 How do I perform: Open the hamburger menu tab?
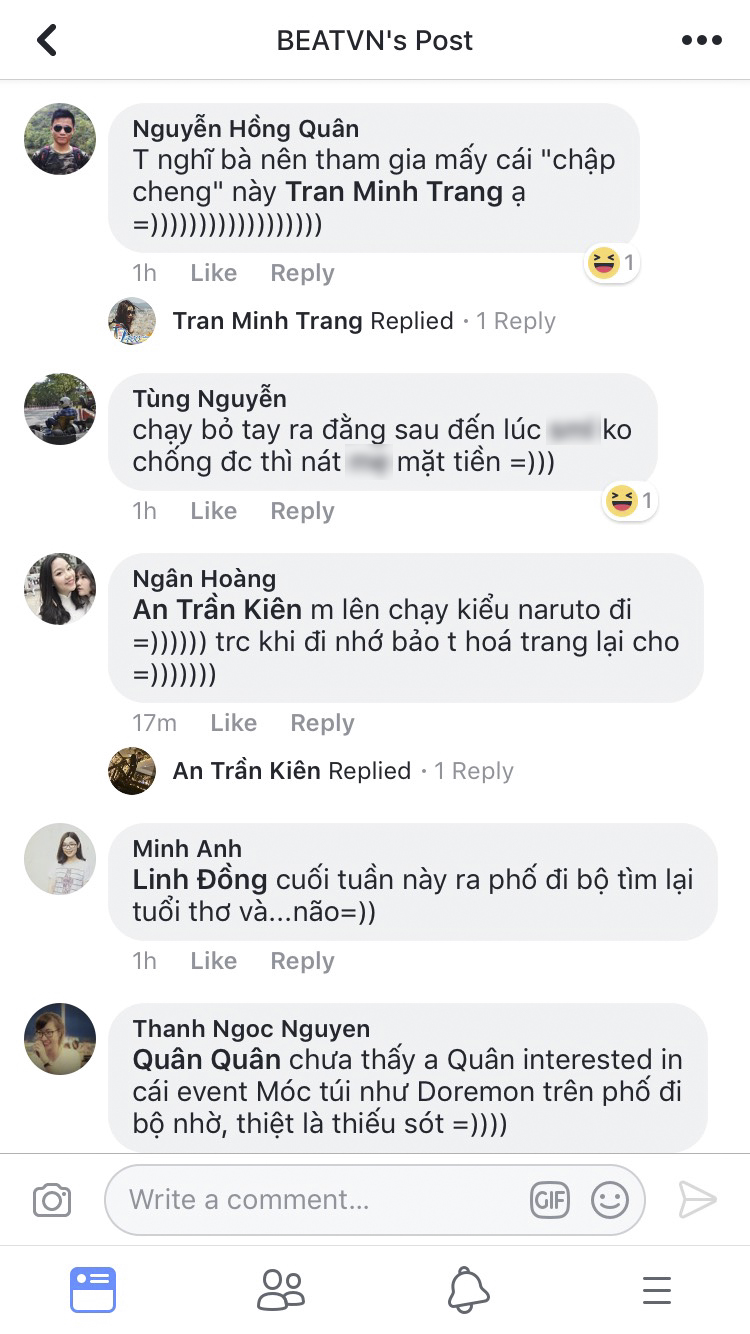coord(656,1290)
